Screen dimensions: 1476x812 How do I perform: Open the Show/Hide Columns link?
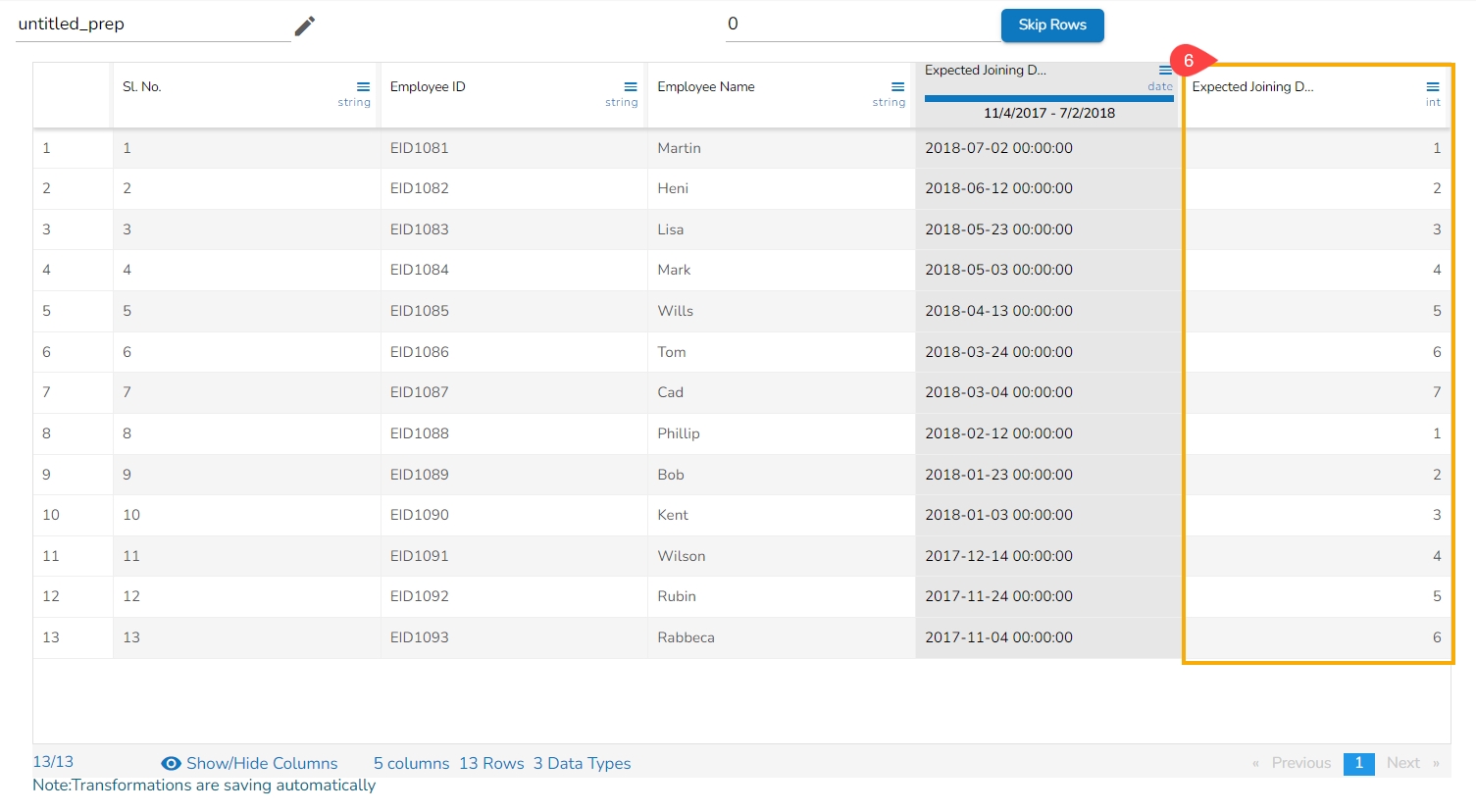(262, 764)
